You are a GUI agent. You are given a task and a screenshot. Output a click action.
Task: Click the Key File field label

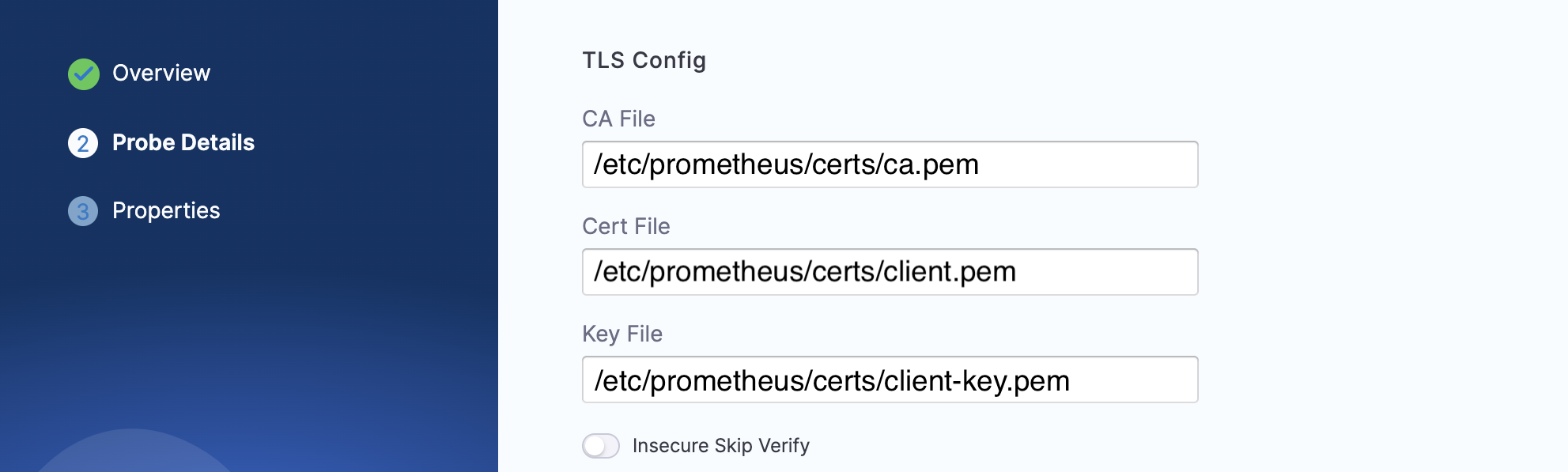tap(622, 334)
